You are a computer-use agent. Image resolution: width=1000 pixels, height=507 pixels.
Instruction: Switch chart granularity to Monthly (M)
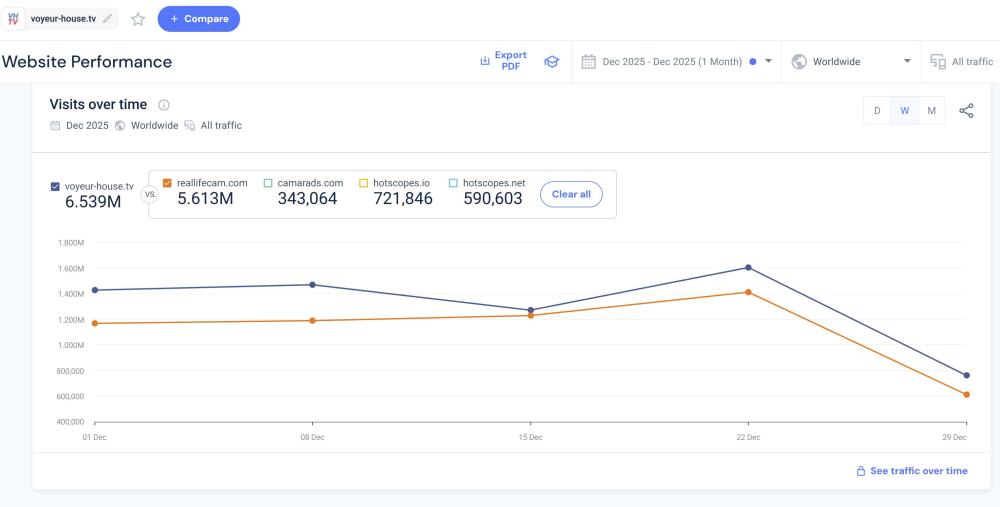point(931,111)
